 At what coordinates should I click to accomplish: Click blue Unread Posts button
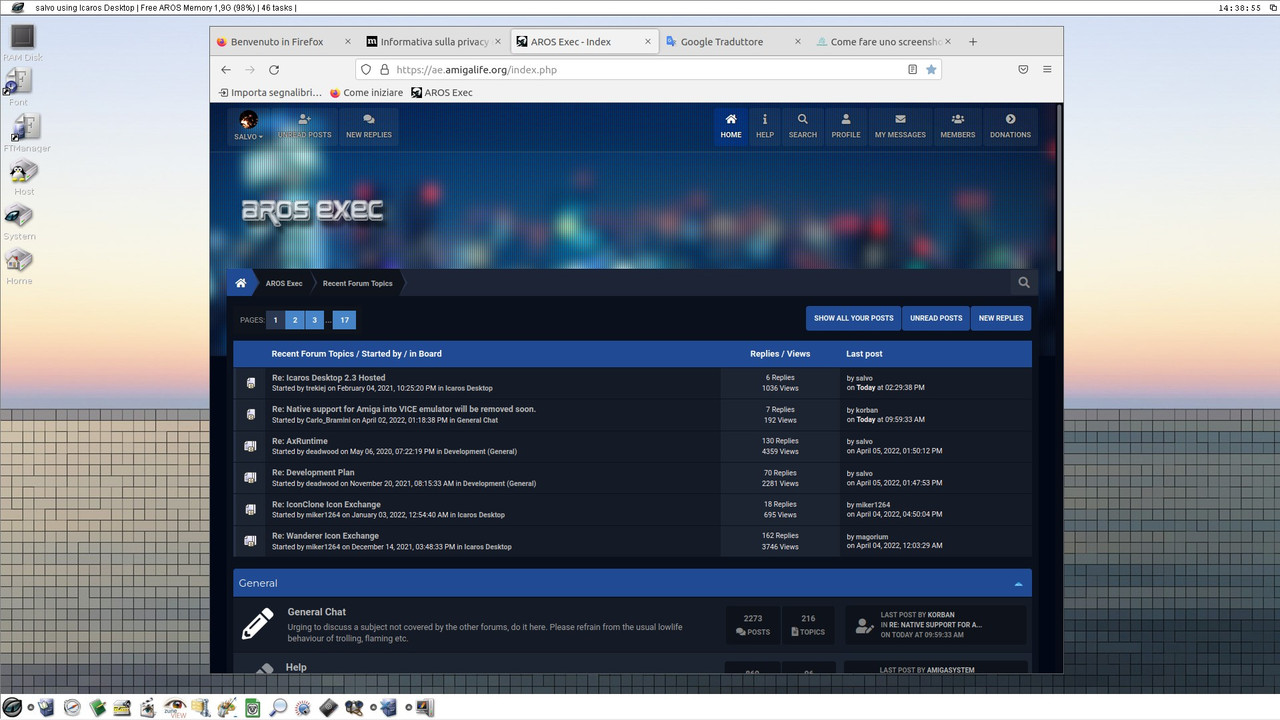pyautogui.click(x=936, y=318)
